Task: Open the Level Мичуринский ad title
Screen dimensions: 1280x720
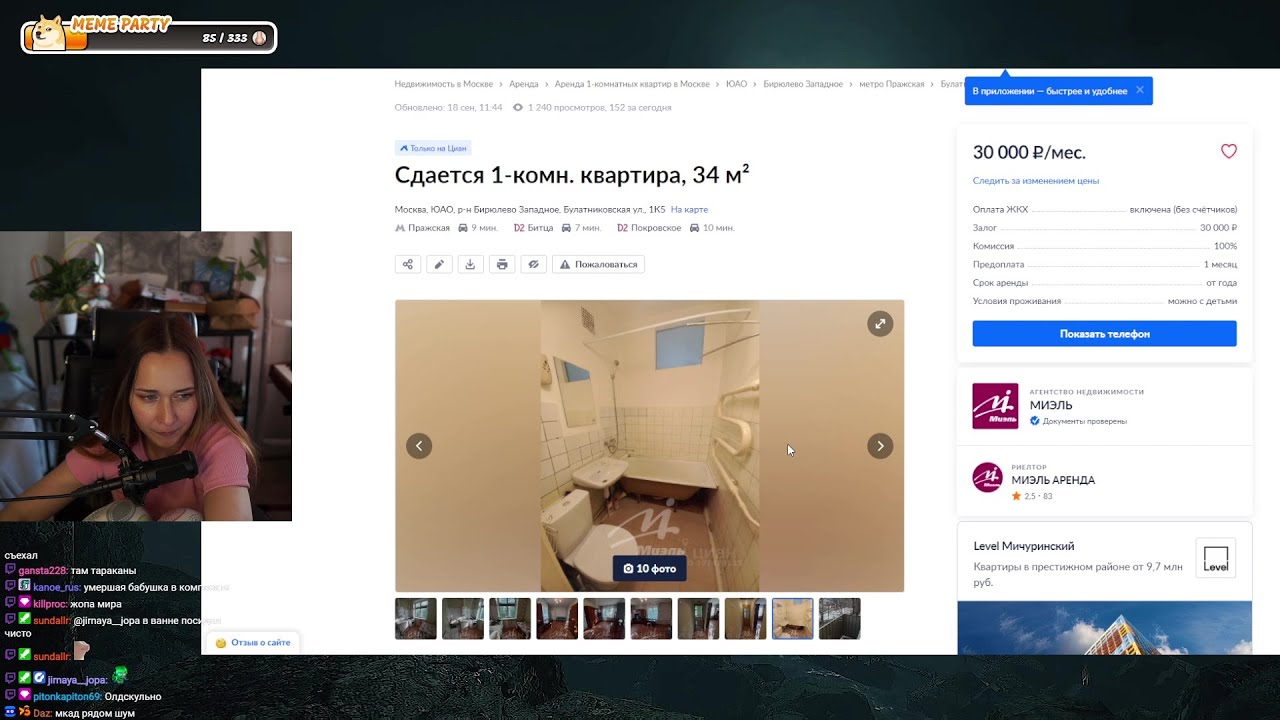Action: [1024, 546]
